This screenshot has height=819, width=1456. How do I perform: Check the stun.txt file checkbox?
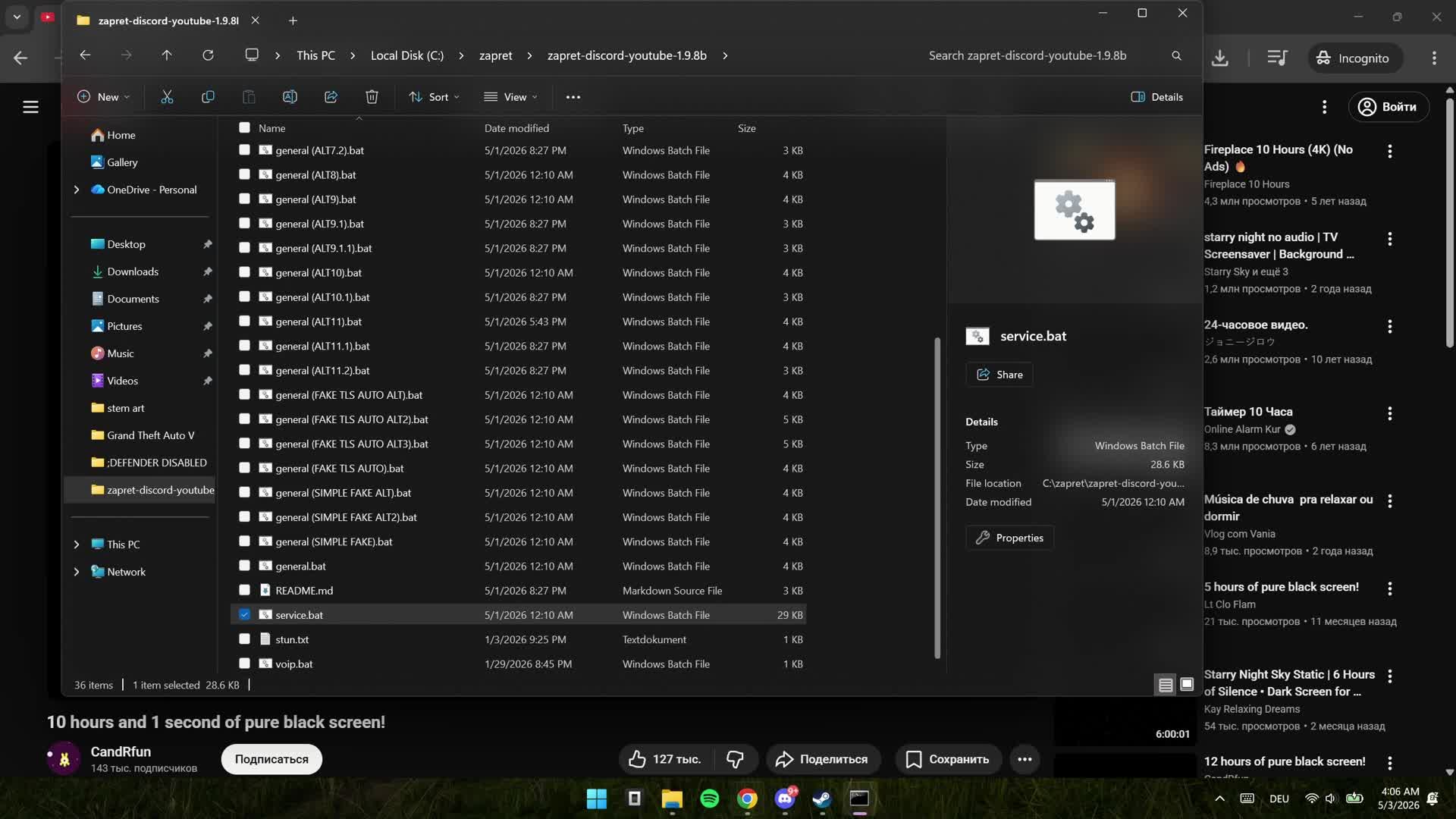[x=244, y=639]
